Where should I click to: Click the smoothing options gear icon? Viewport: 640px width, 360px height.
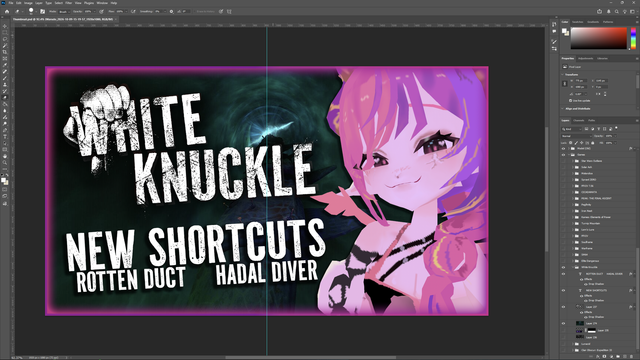click(x=171, y=11)
